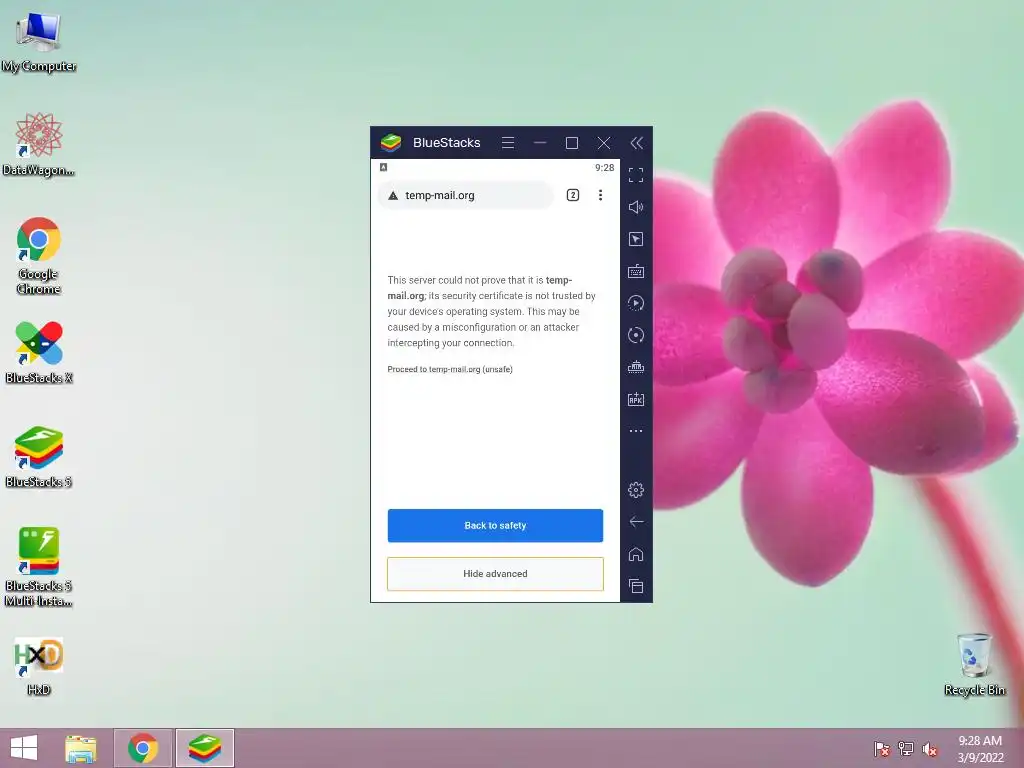Click the warning triangle in address bar
The image size is (1024, 768).
point(392,195)
